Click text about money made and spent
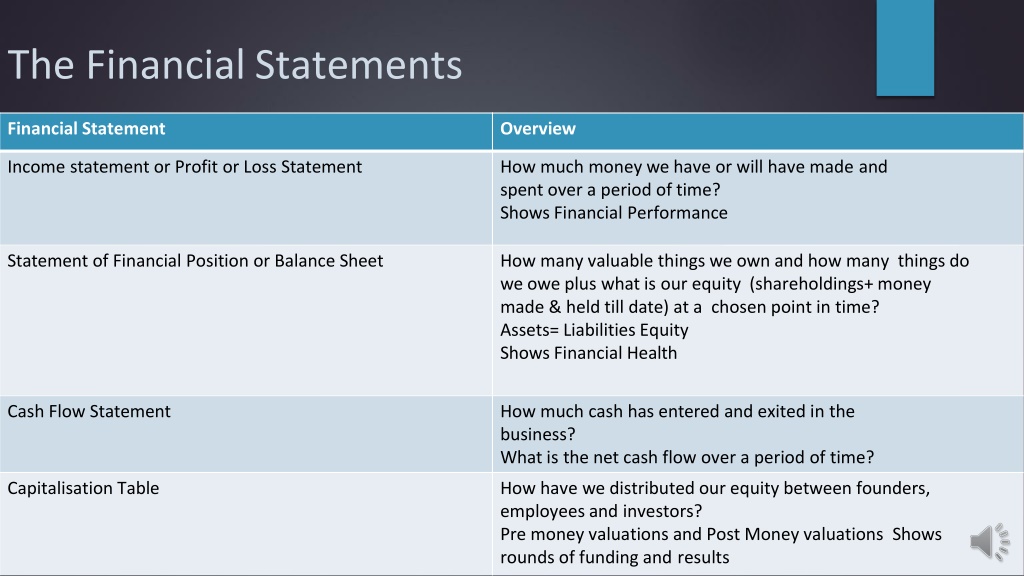This screenshot has width=1024, height=576. pyautogui.click(x=694, y=178)
